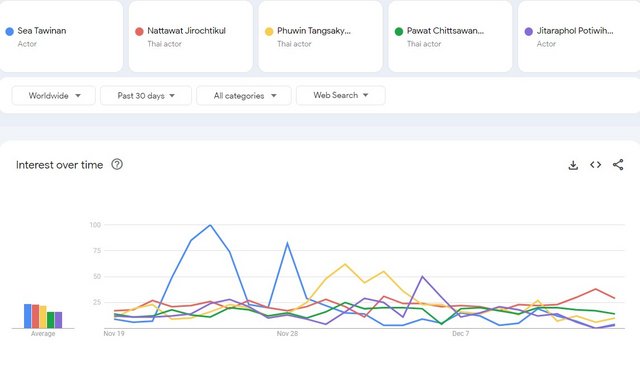Open the Past 30 days dropdown
Image resolution: width=640 pixels, height=369 pixels.
(x=146, y=96)
